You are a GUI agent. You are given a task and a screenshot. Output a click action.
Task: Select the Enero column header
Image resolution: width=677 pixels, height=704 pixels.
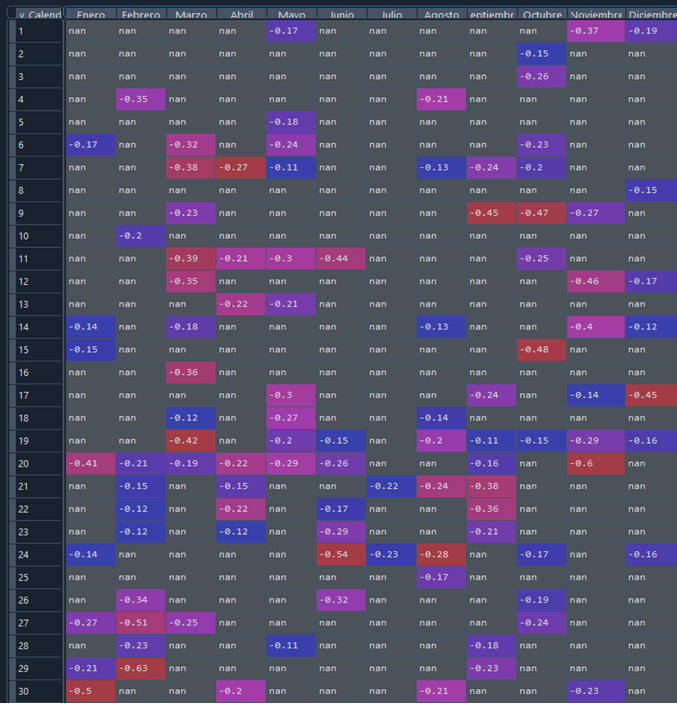tap(91, 13)
